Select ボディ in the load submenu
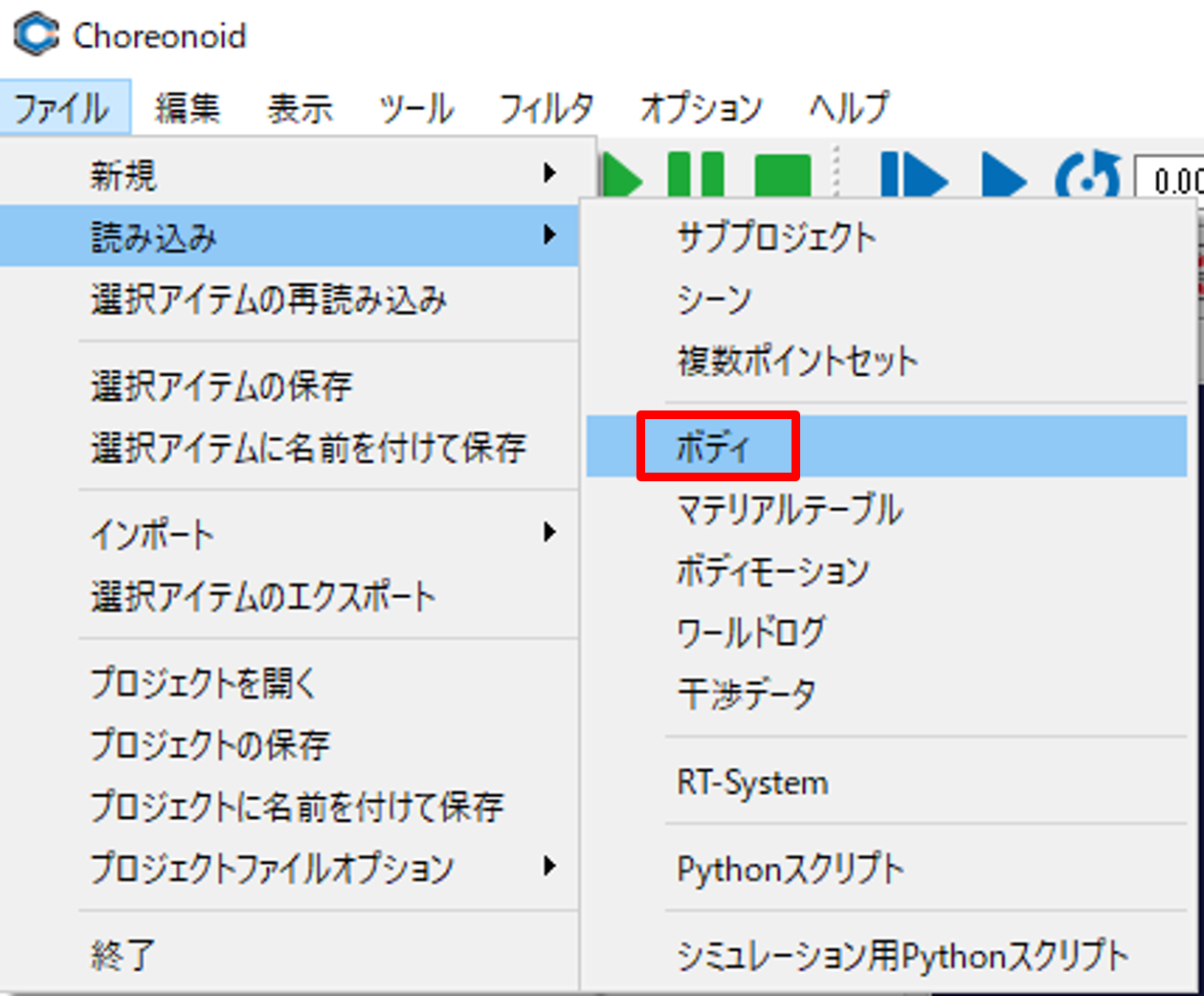This screenshot has width=1204, height=996. click(886, 446)
